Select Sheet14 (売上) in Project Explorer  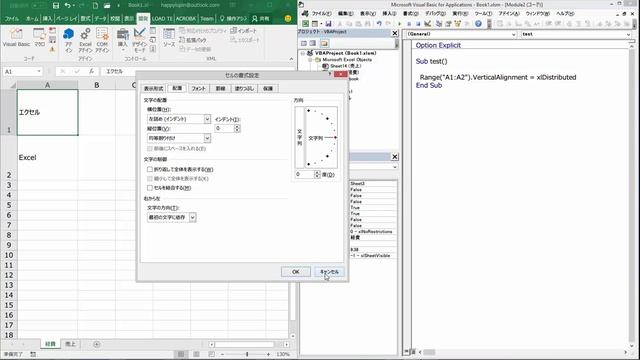345,66
